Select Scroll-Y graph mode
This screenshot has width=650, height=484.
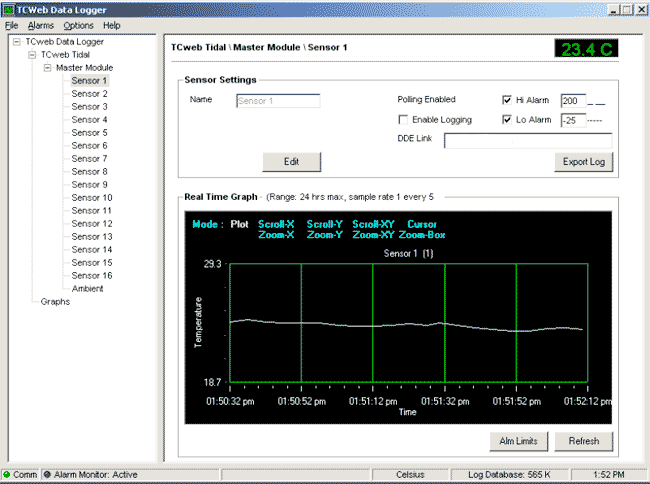tap(325, 224)
